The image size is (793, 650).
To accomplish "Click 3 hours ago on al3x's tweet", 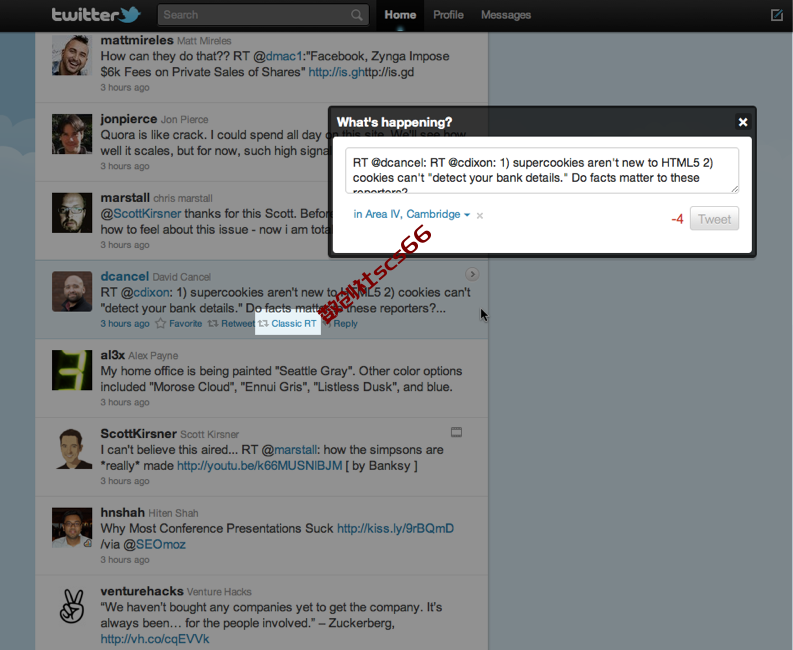I will 125,403.
